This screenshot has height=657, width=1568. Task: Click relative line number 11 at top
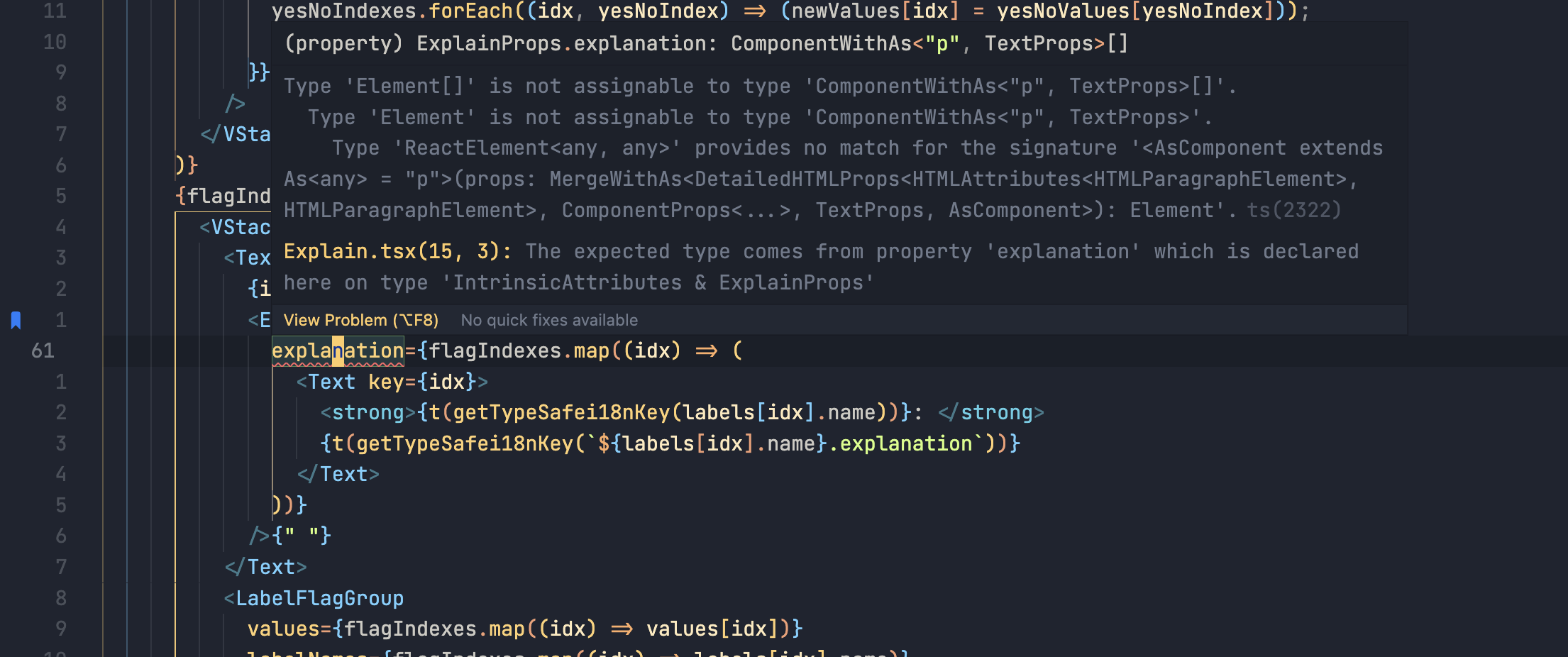tap(55, 11)
